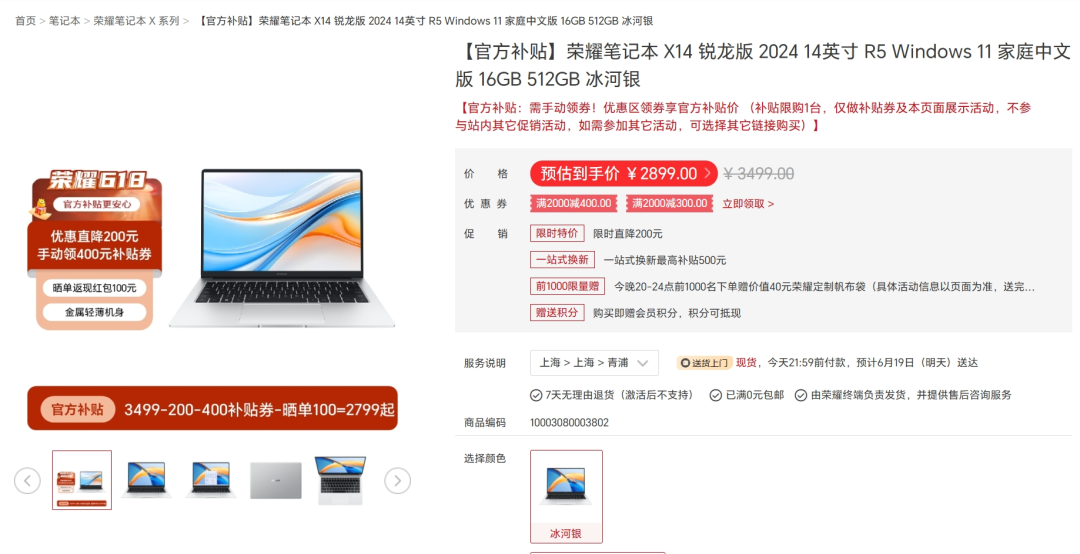This screenshot has height=554, width=1080.
Task: Choose the 冰河银 color option
Action: point(566,496)
